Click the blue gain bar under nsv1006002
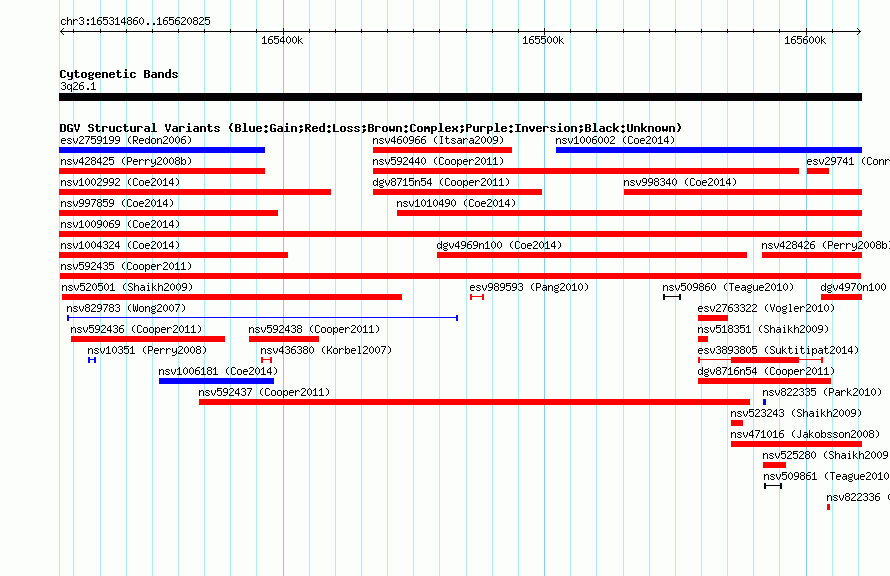 (709, 150)
